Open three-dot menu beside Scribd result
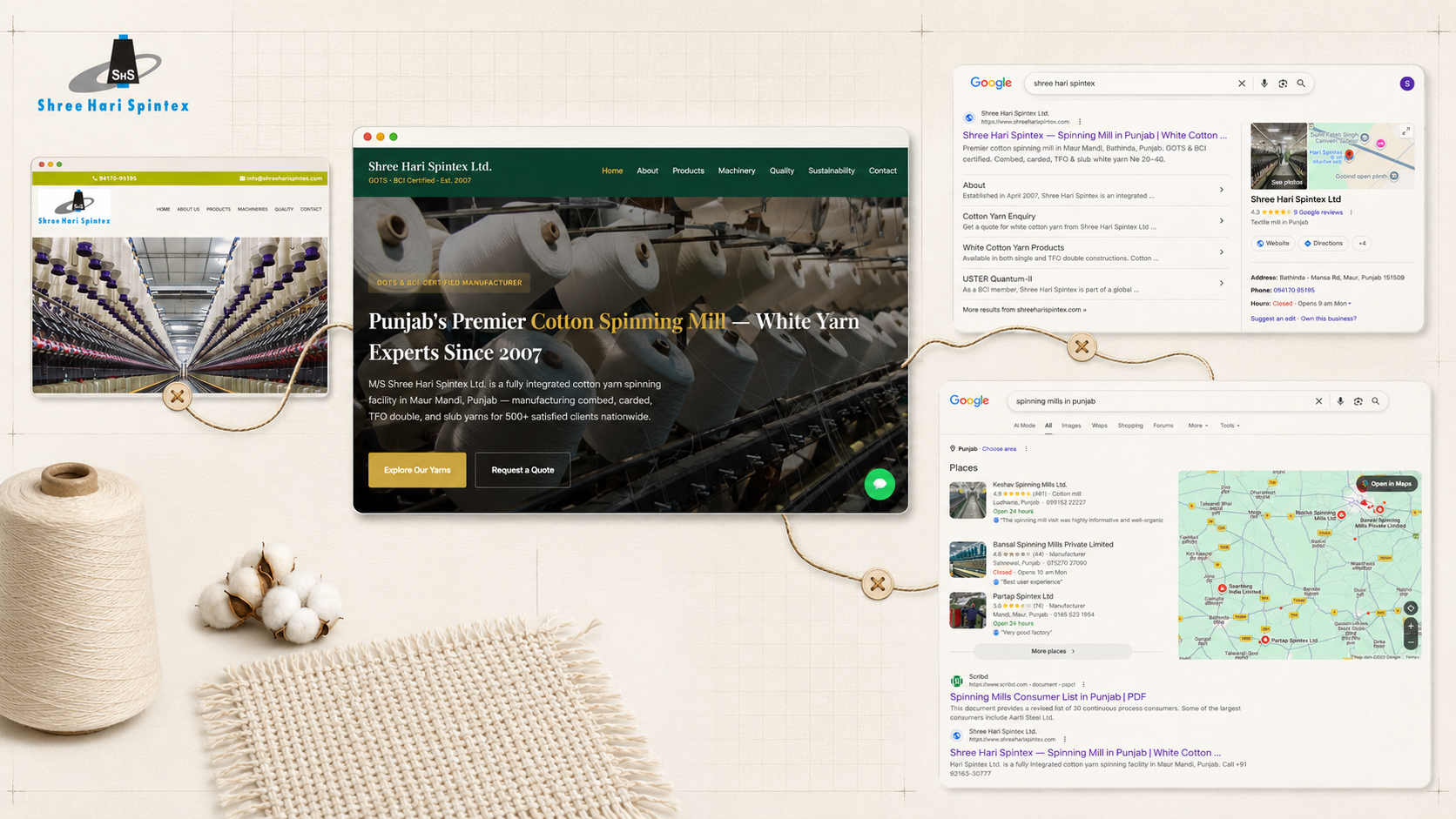Screen dimensions: 1456x819 [1084, 685]
